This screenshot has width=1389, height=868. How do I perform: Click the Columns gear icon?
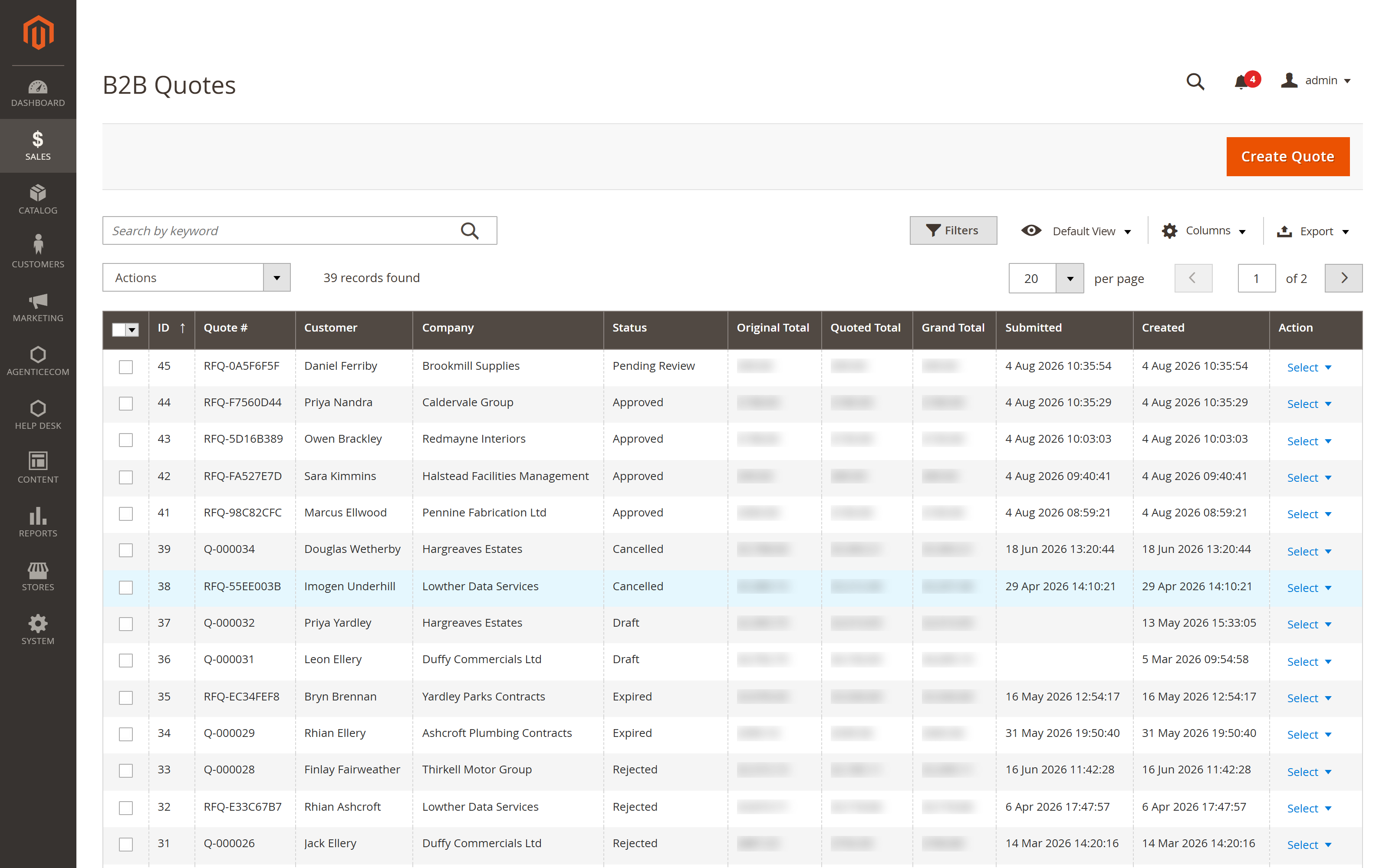click(1169, 231)
